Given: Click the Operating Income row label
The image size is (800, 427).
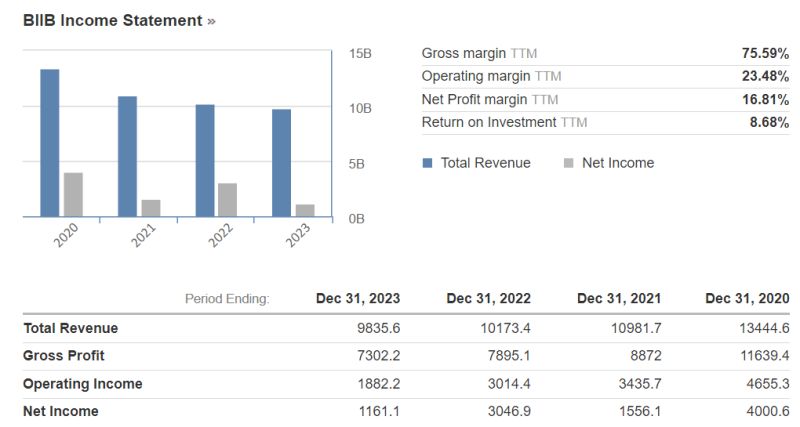Looking at the screenshot, I should [x=83, y=384].
